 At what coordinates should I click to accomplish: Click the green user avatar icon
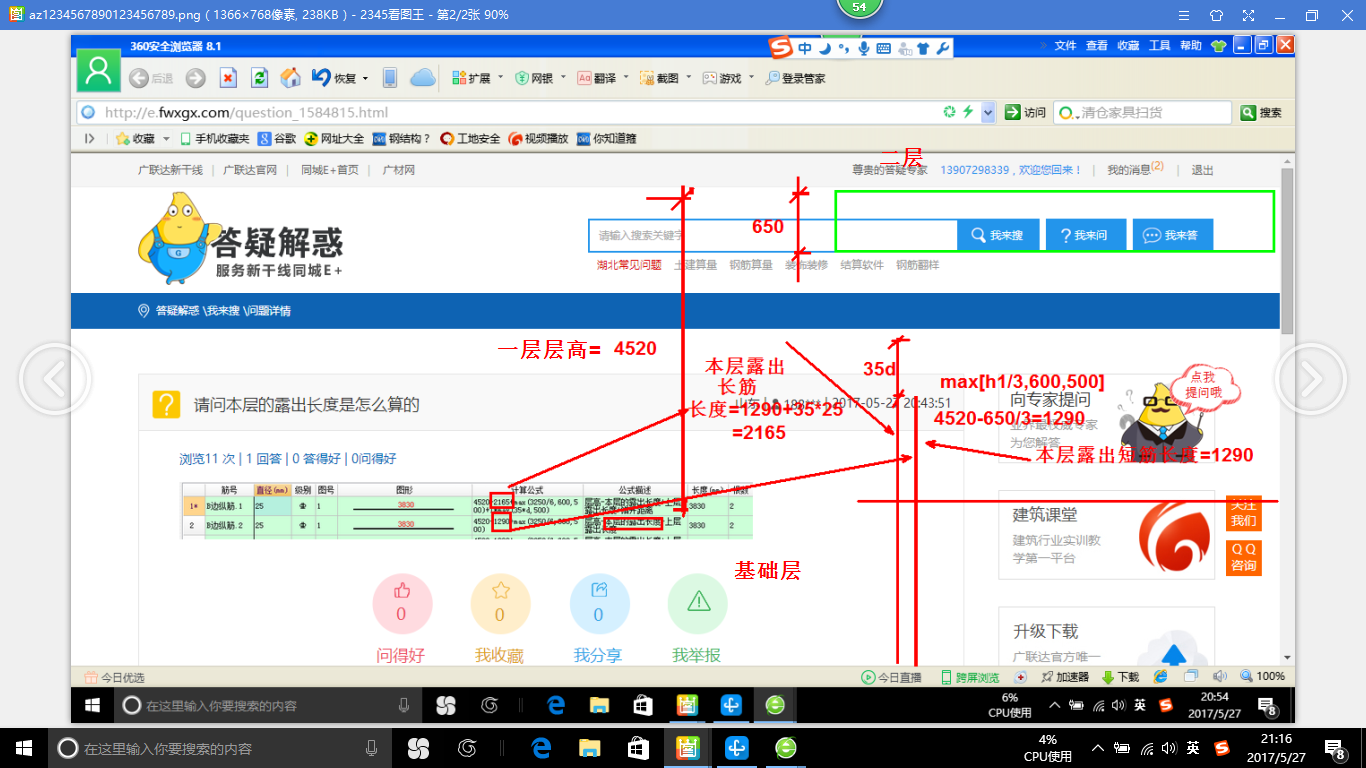[98, 73]
